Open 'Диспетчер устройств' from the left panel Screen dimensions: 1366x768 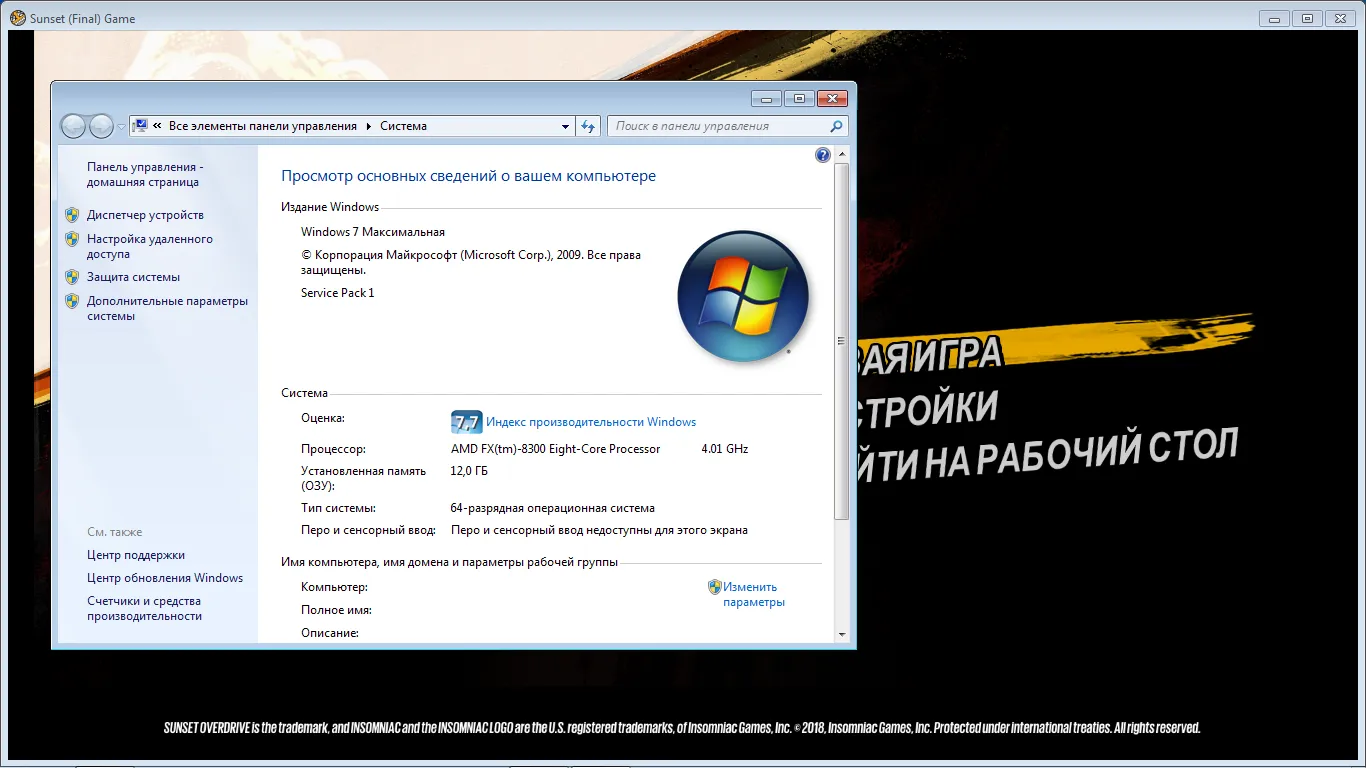click(145, 215)
